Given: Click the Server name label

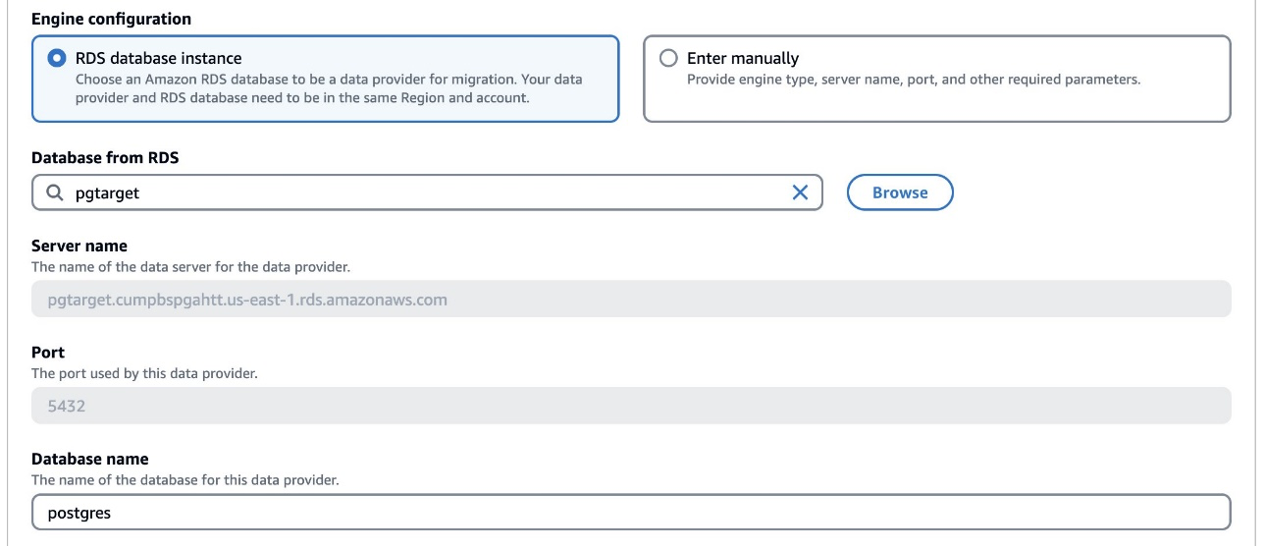Looking at the screenshot, I should pyautogui.click(x=79, y=246).
